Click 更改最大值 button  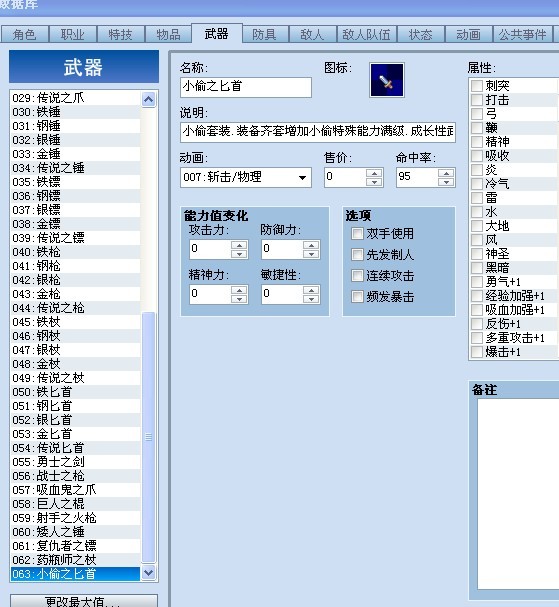[x=84, y=601]
